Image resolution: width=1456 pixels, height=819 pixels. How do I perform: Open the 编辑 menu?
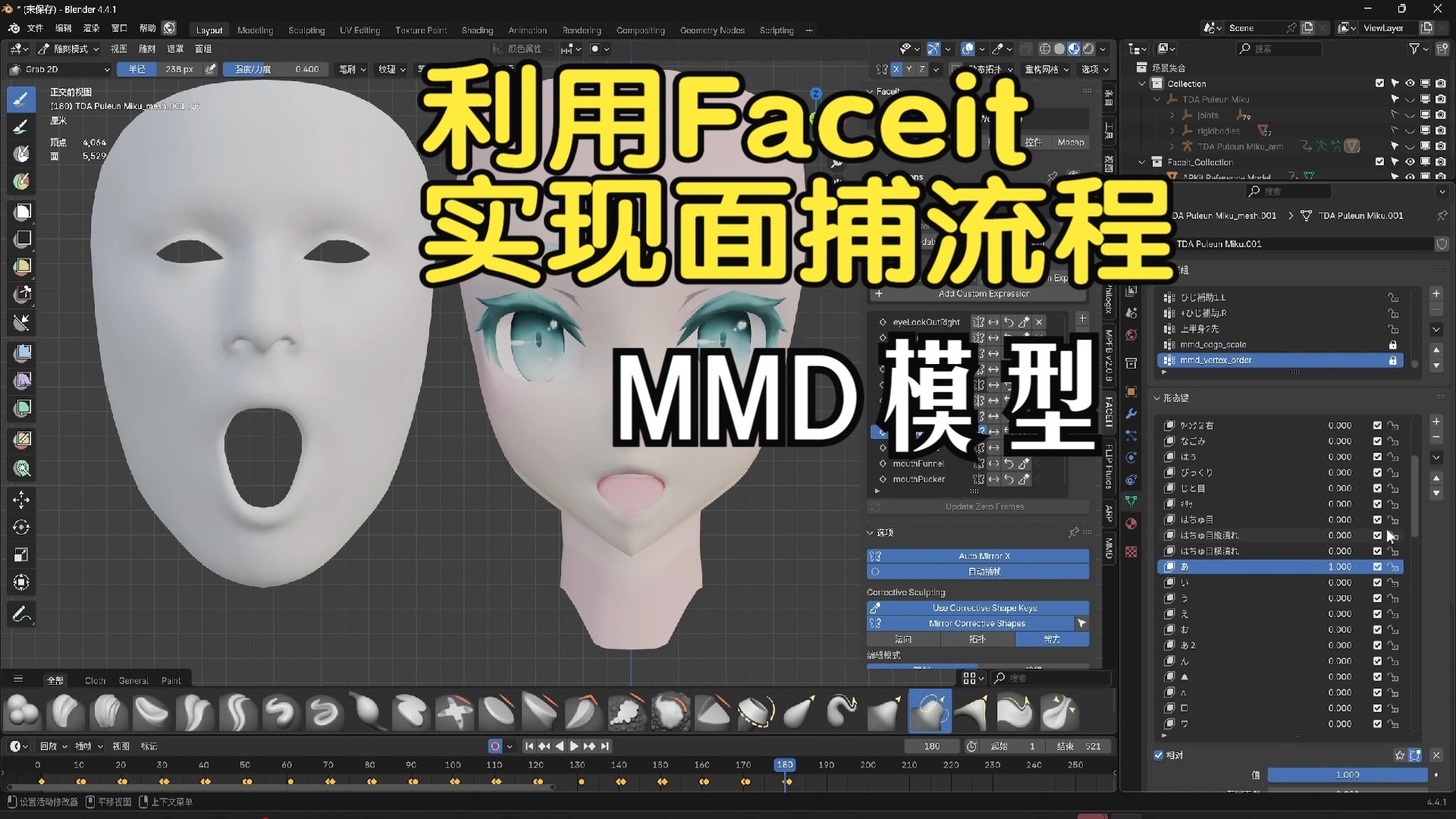point(64,29)
